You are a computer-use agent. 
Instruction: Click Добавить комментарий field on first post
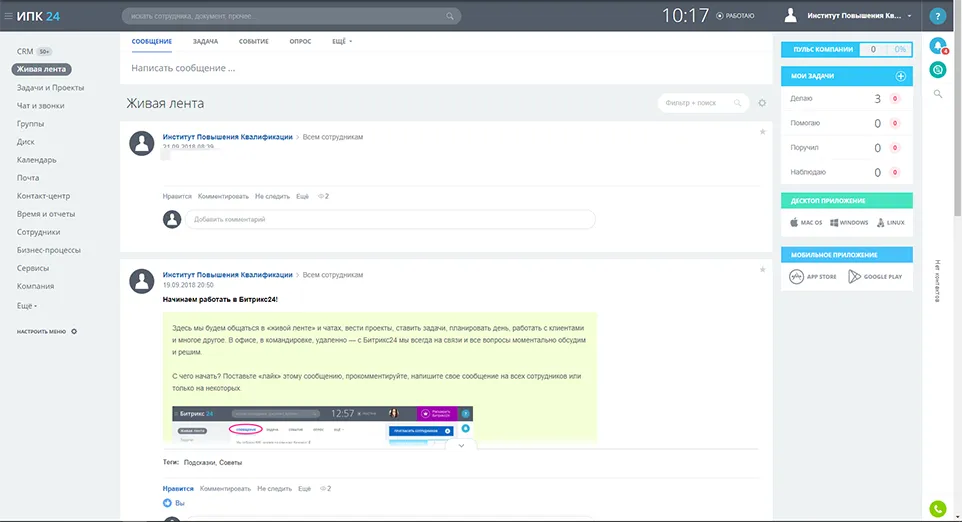pos(390,219)
